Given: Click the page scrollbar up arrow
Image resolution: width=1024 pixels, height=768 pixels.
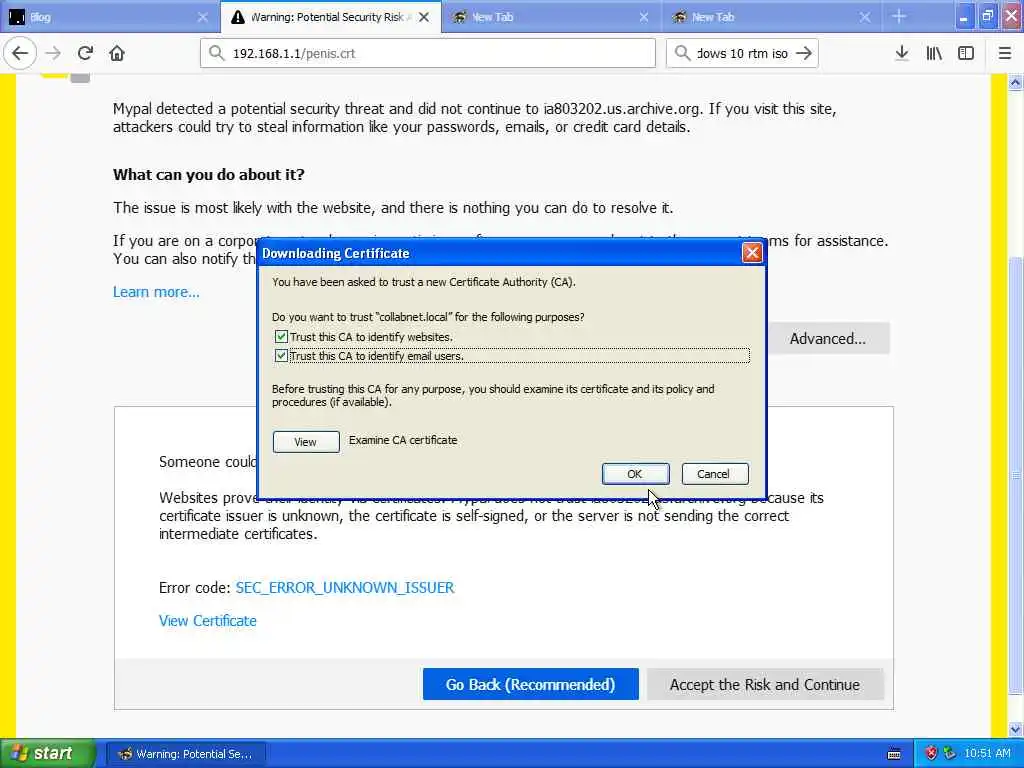Looking at the screenshot, I should [x=1016, y=82].
